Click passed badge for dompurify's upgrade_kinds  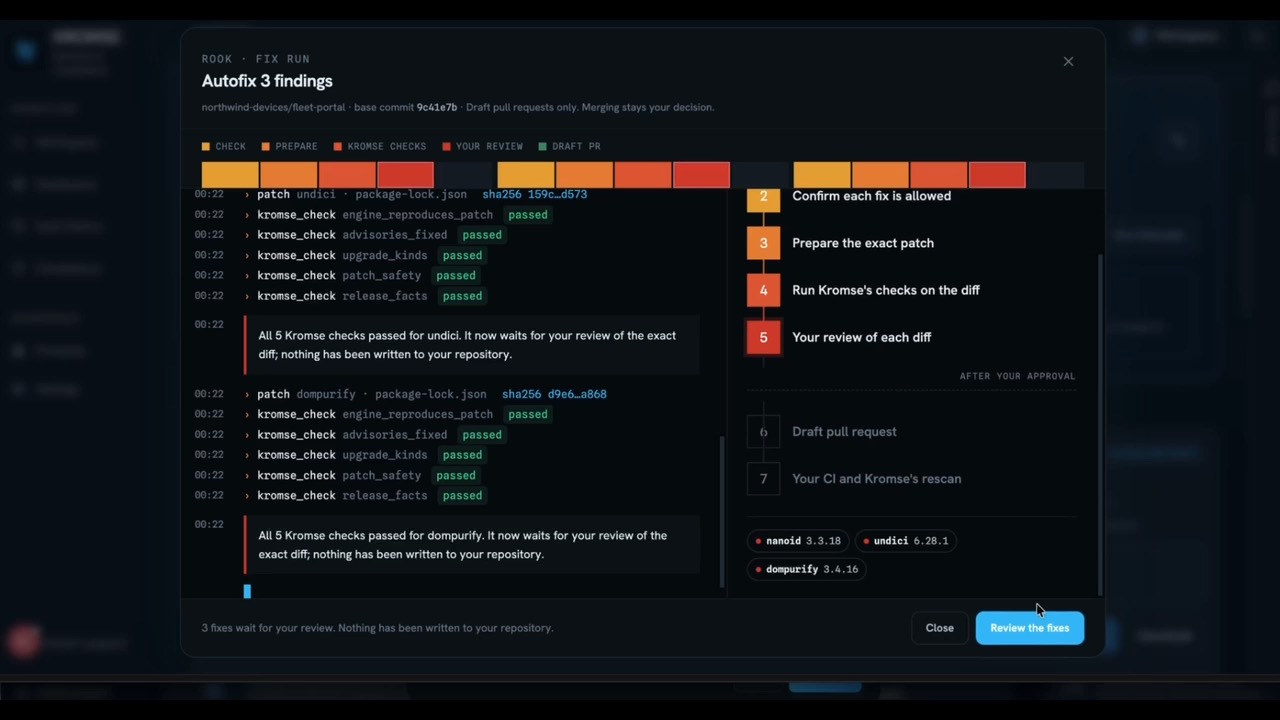(462, 455)
